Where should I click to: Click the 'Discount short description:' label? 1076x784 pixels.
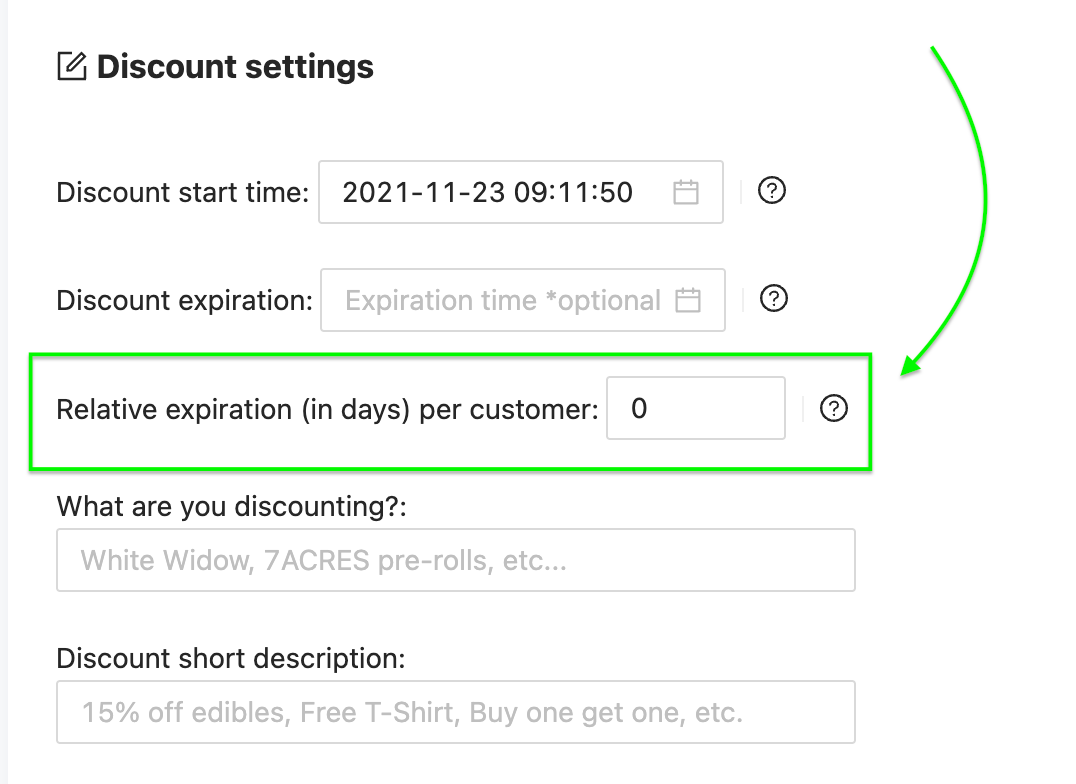(x=231, y=658)
